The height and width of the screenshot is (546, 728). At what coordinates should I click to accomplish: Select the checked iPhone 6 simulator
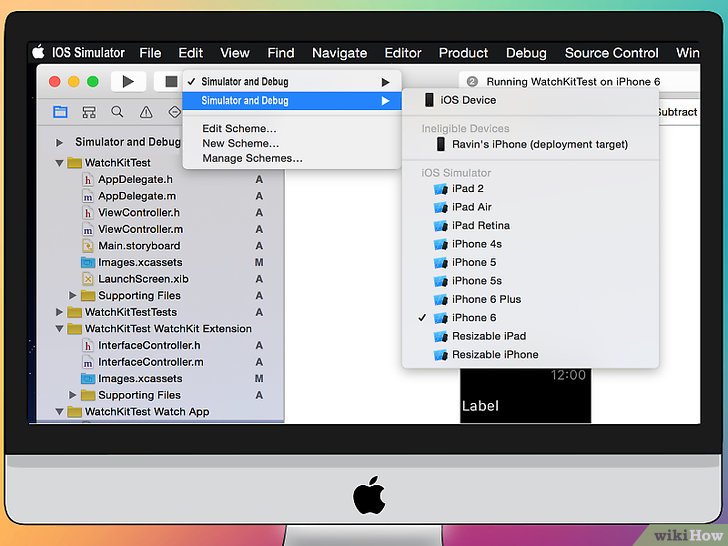coord(474,318)
